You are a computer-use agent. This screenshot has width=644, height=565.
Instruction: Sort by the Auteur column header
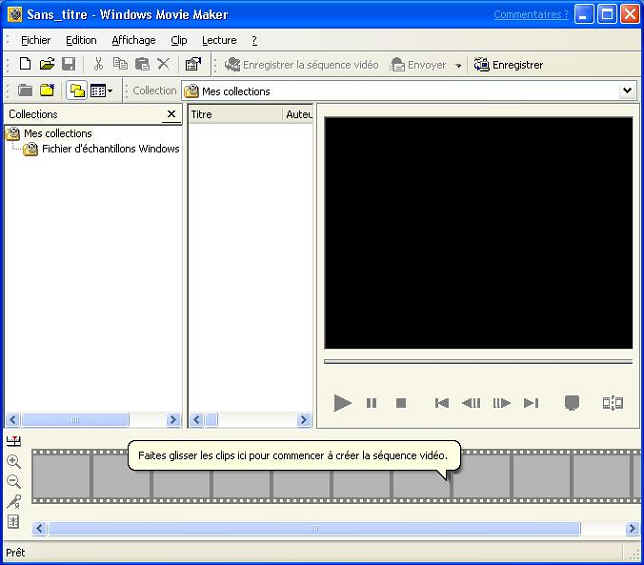click(298, 114)
